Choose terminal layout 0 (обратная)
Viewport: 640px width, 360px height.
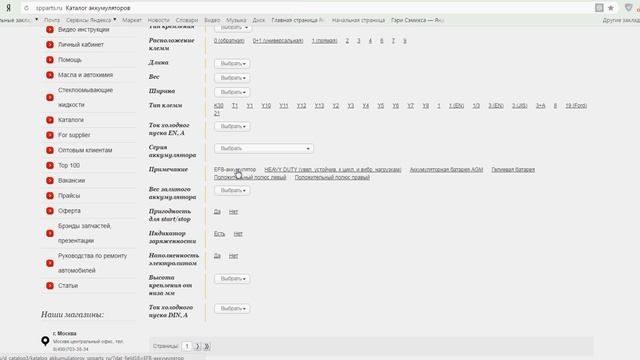pos(229,41)
